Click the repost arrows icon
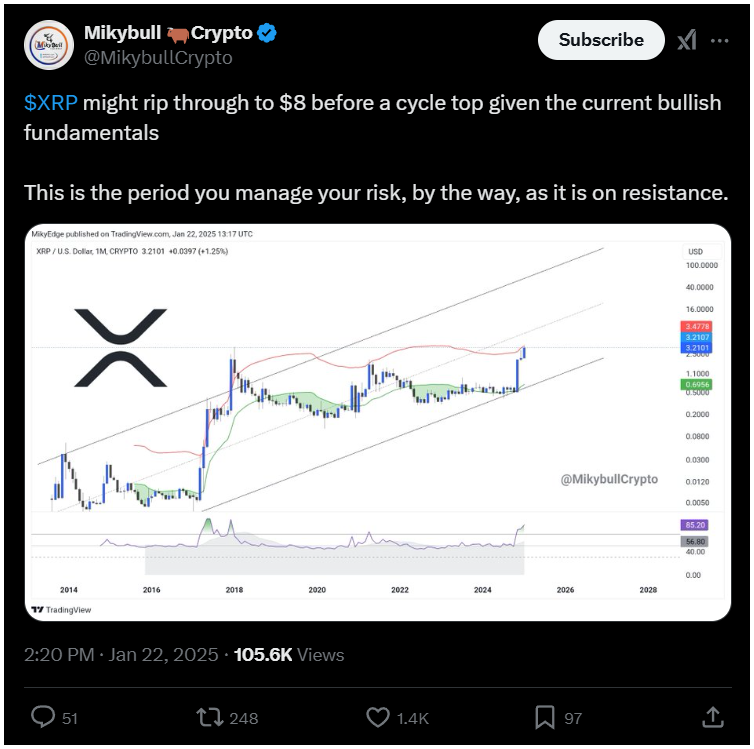Image resolution: width=754 pixels, height=749 pixels. point(210,717)
